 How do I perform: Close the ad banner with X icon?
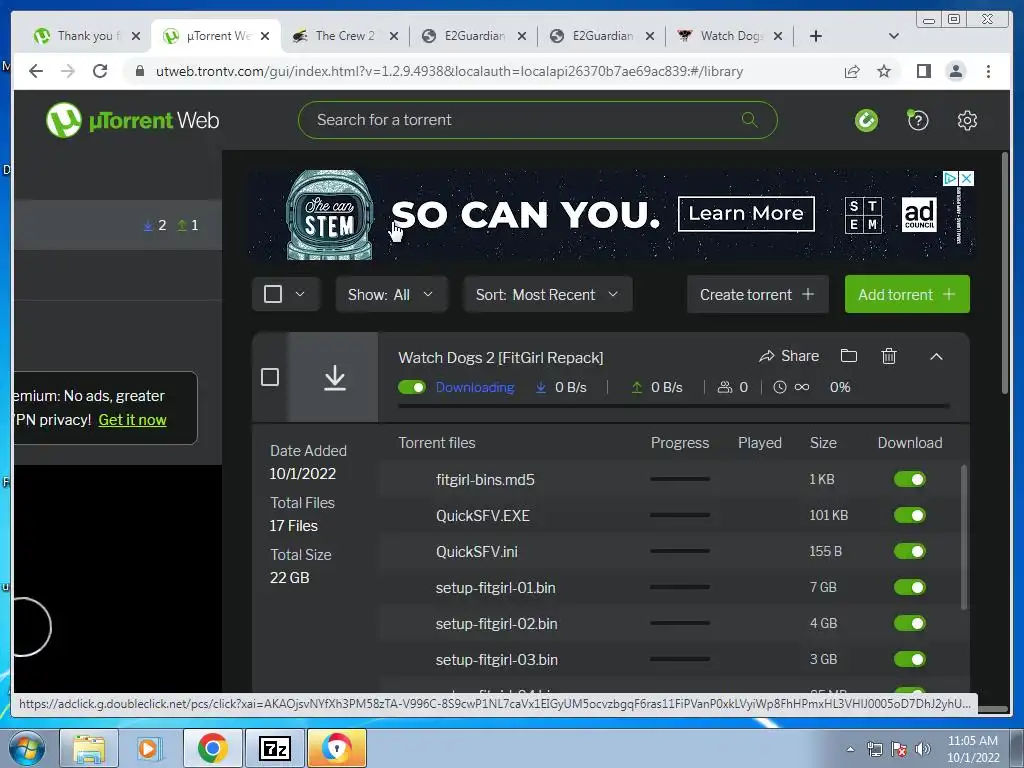click(x=967, y=178)
